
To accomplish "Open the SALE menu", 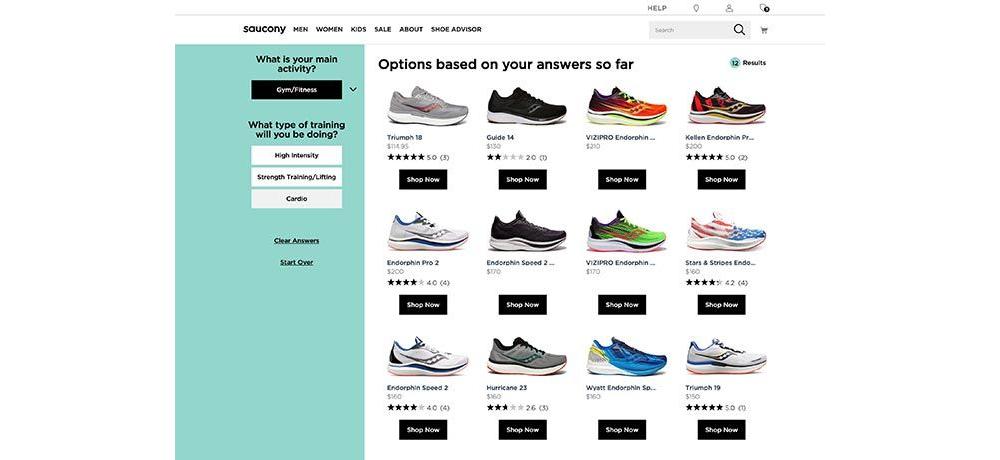I will [x=383, y=29].
